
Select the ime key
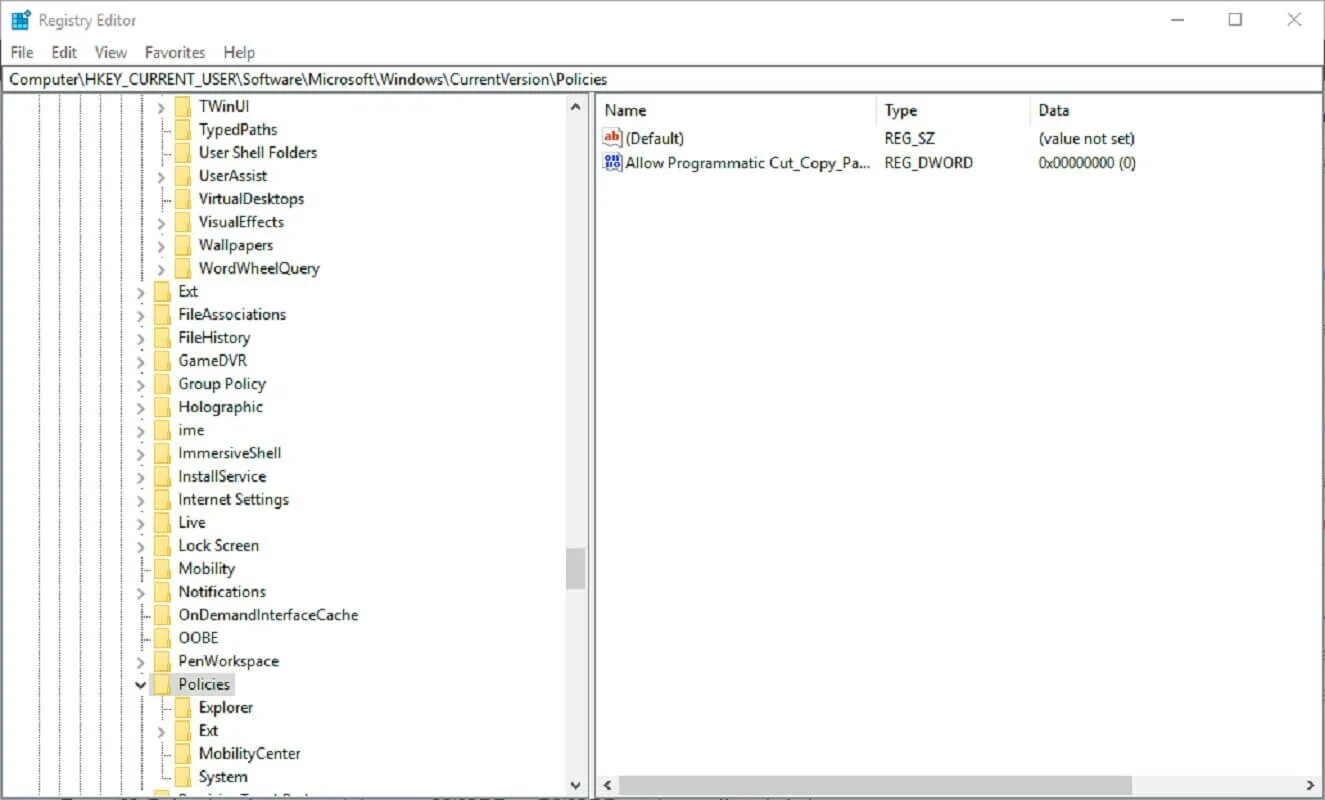[x=191, y=430]
